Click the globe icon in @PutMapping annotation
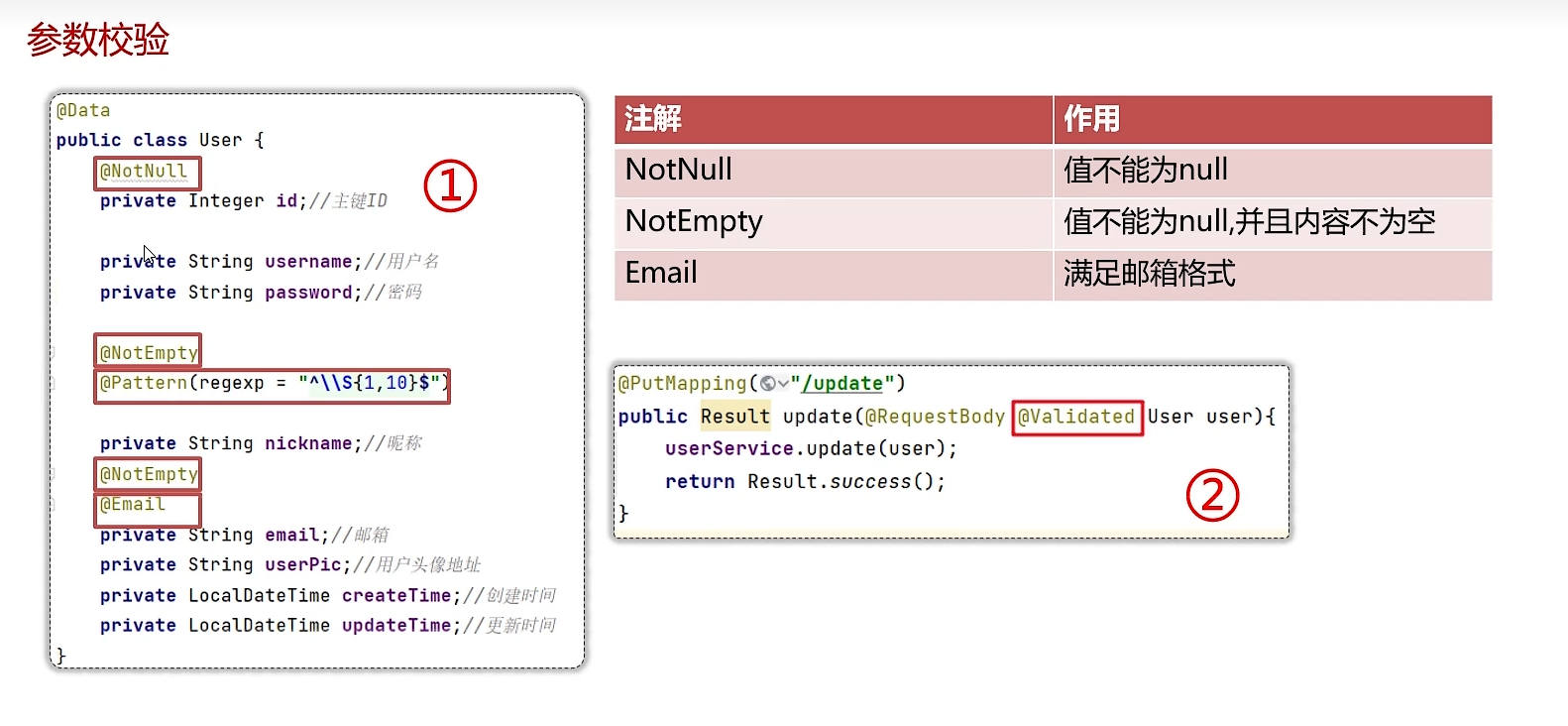Image resolution: width=1568 pixels, height=726 pixels. [x=768, y=384]
